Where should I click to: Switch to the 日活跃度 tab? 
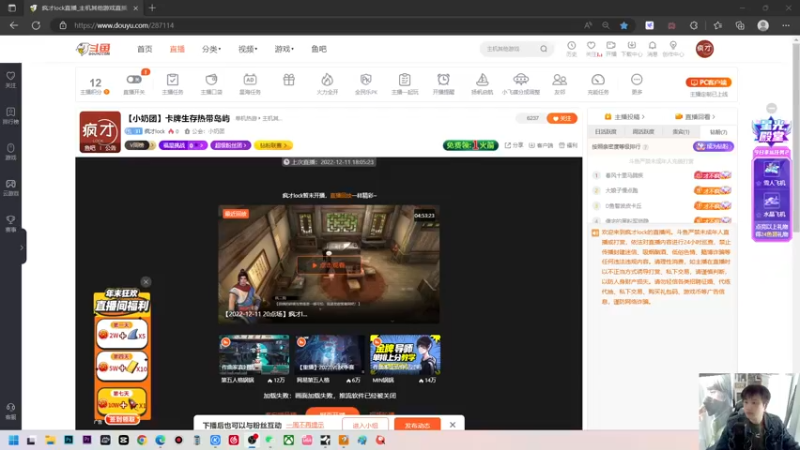tap(606, 132)
